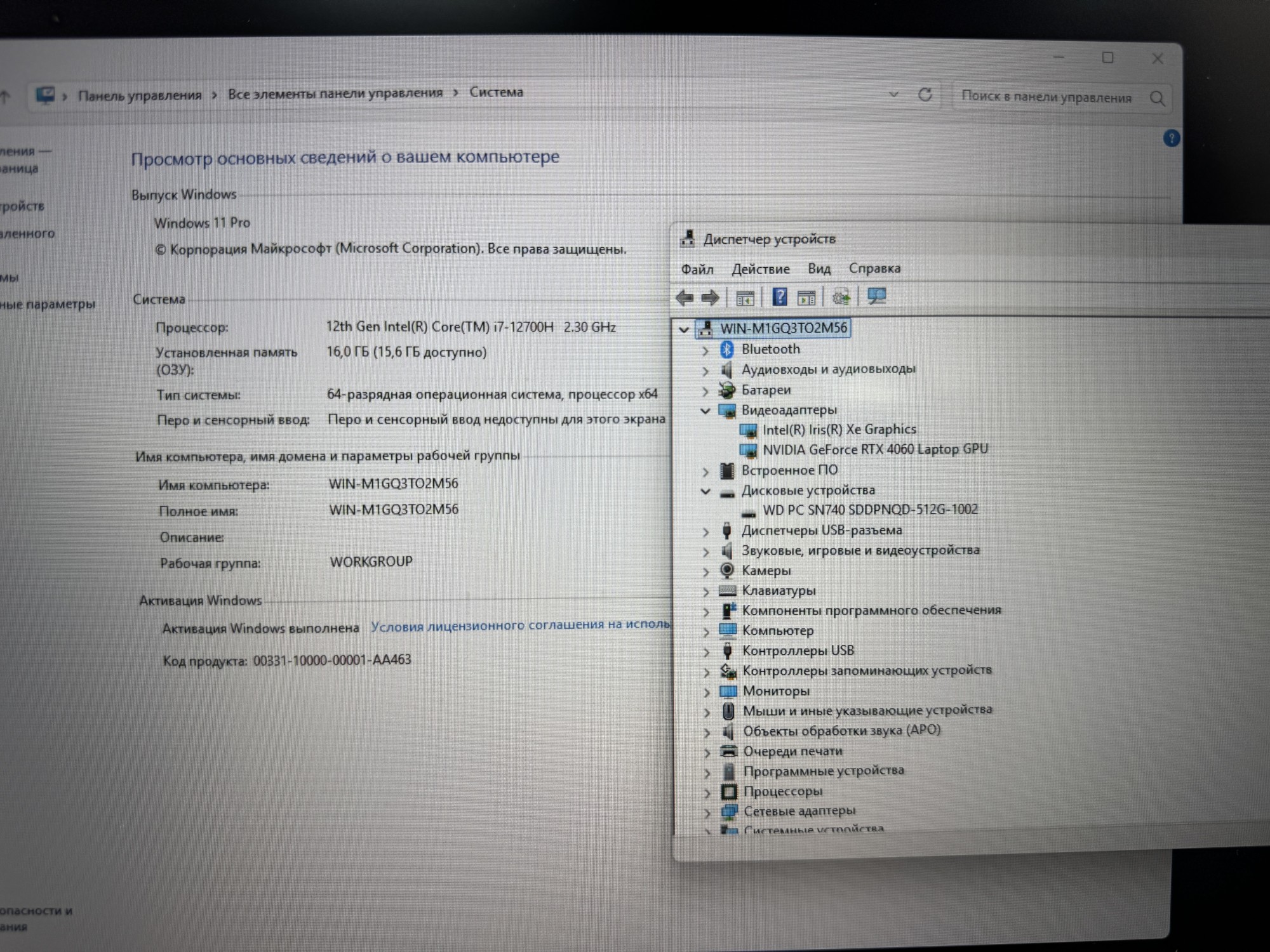
Task: Click the blue help question mark icon
Action: (x=1172, y=138)
